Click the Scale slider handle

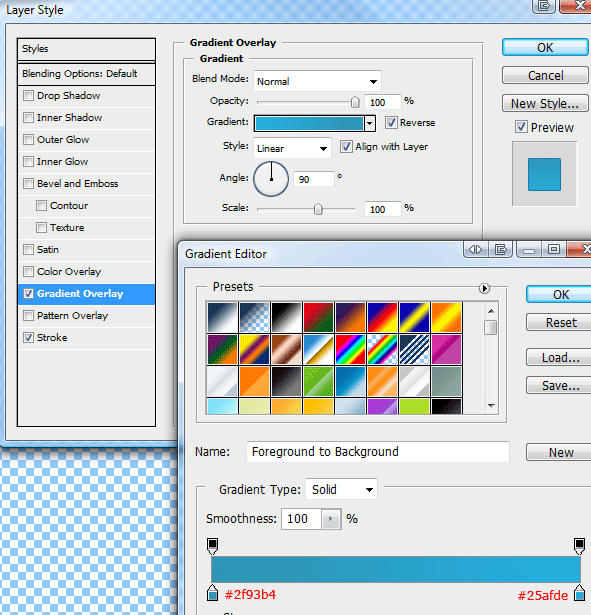(x=318, y=209)
